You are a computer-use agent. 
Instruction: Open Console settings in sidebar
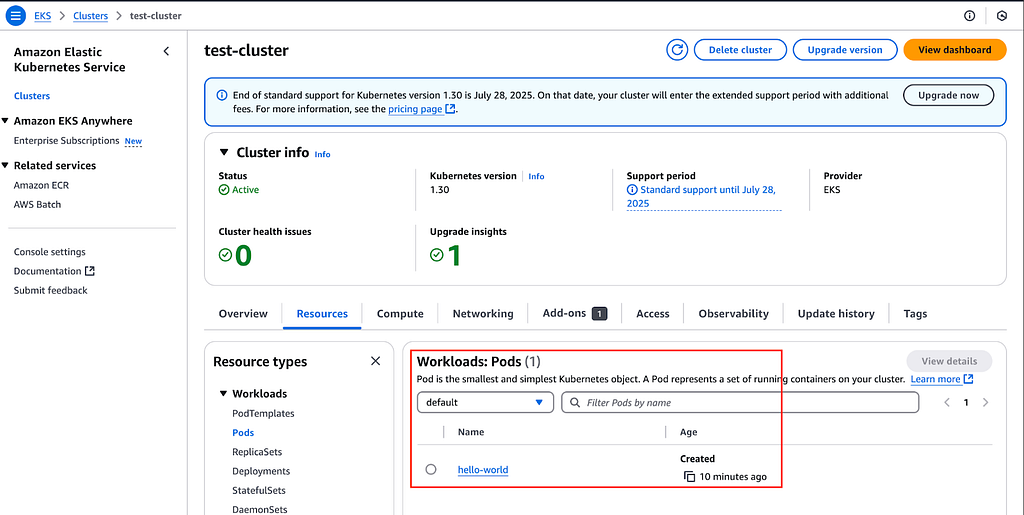50,252
